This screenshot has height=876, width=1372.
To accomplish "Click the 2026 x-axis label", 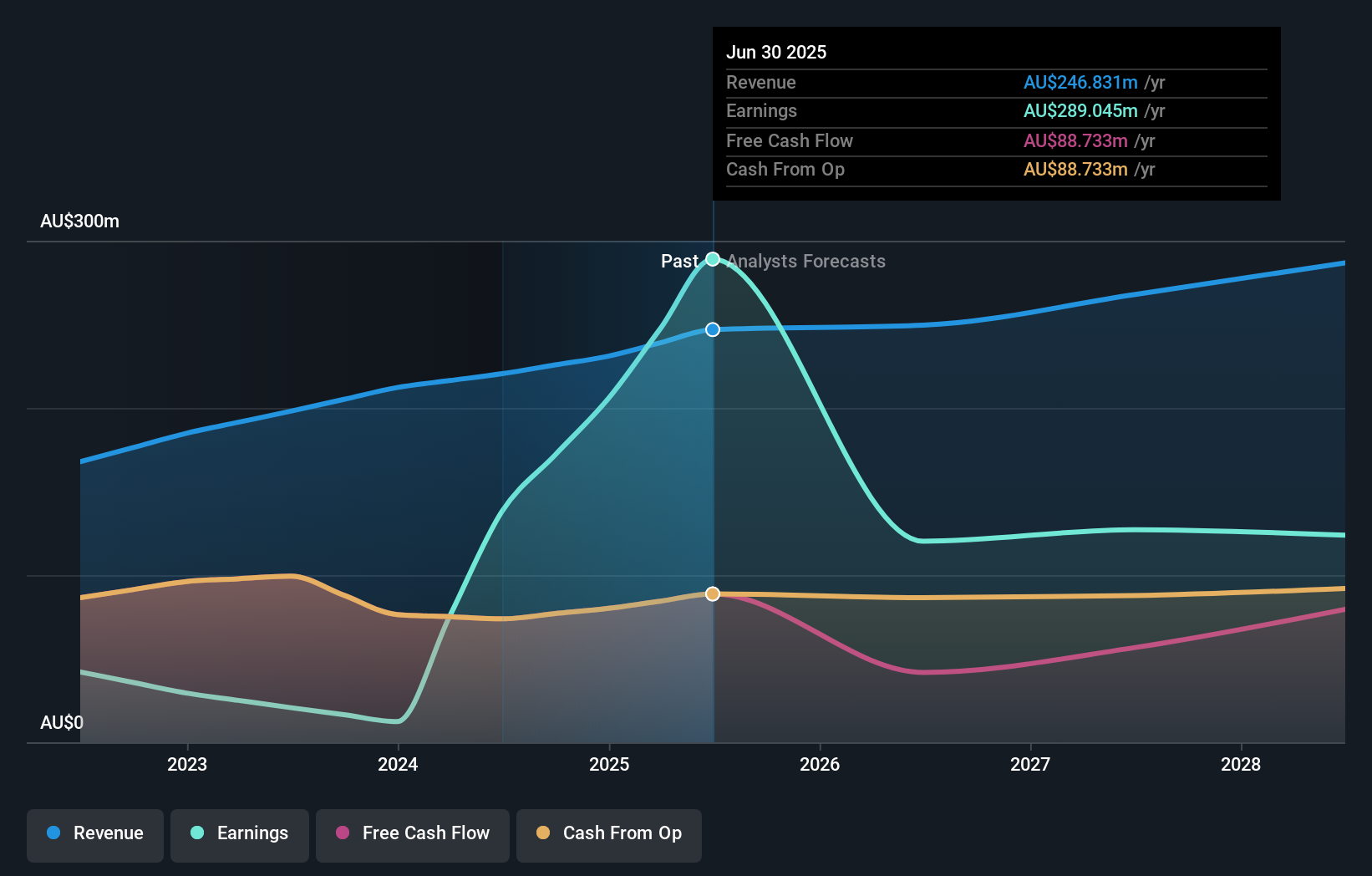I will (820, 764).
